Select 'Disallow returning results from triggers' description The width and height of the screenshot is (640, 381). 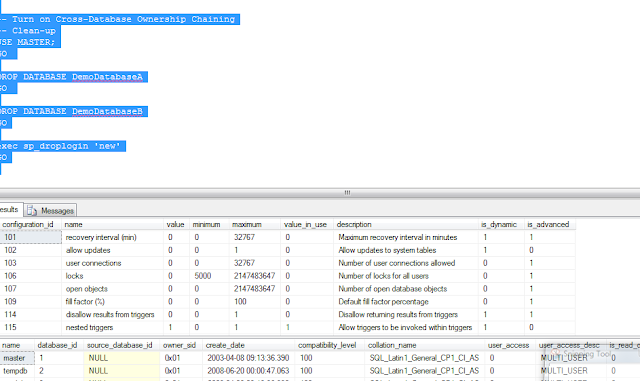(x=406, y=314)
